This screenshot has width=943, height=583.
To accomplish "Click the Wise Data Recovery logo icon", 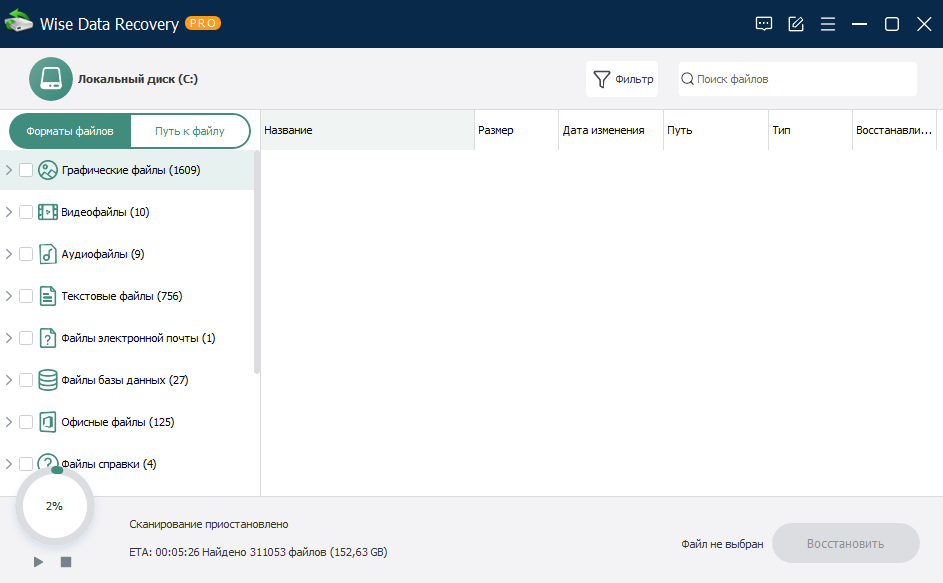I will coord(18,21).
